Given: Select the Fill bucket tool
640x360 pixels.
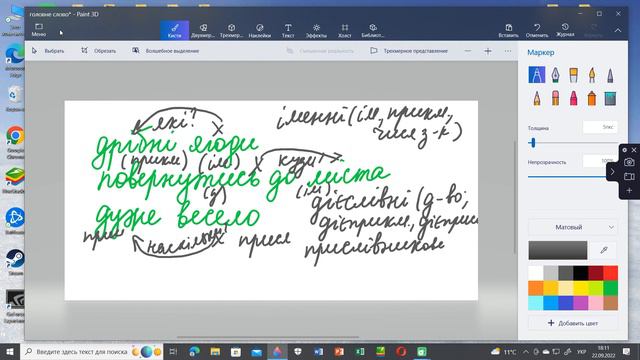Looking at the screenshot, I should (610, 98).
